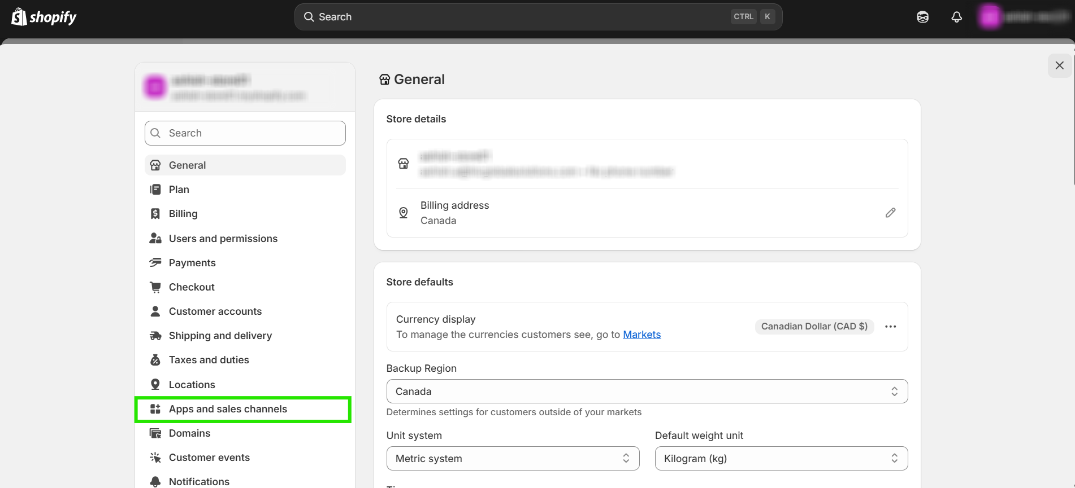Viewport: 1075px width, 488px height.
Task: Open the Unit system dropdown
Action: [512, 459]
